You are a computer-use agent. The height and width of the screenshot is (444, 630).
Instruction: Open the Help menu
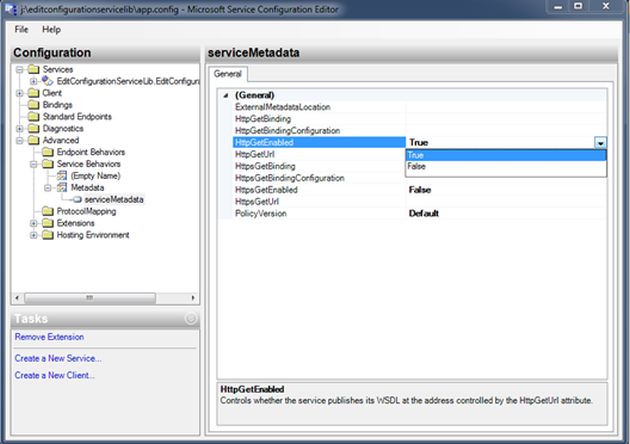(51, 29)
